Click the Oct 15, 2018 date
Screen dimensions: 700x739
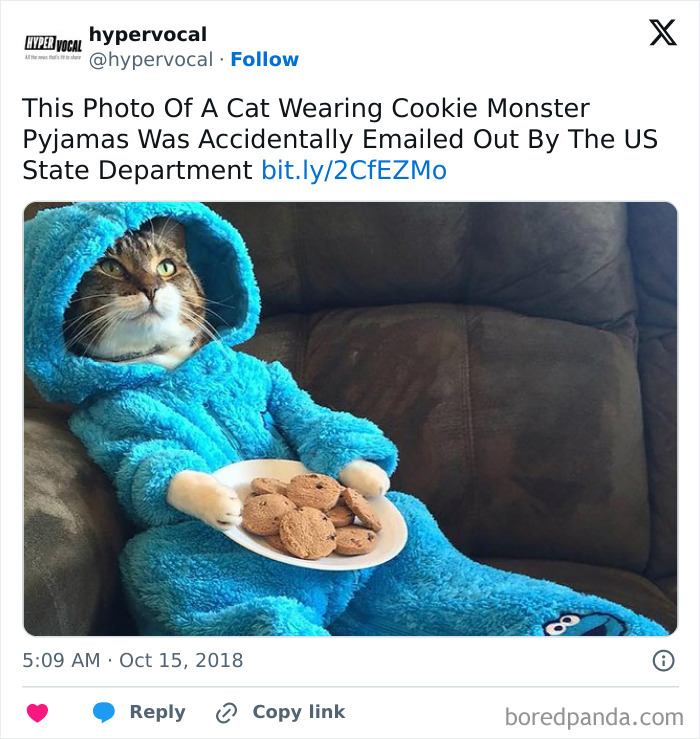[x=181, y=660]
